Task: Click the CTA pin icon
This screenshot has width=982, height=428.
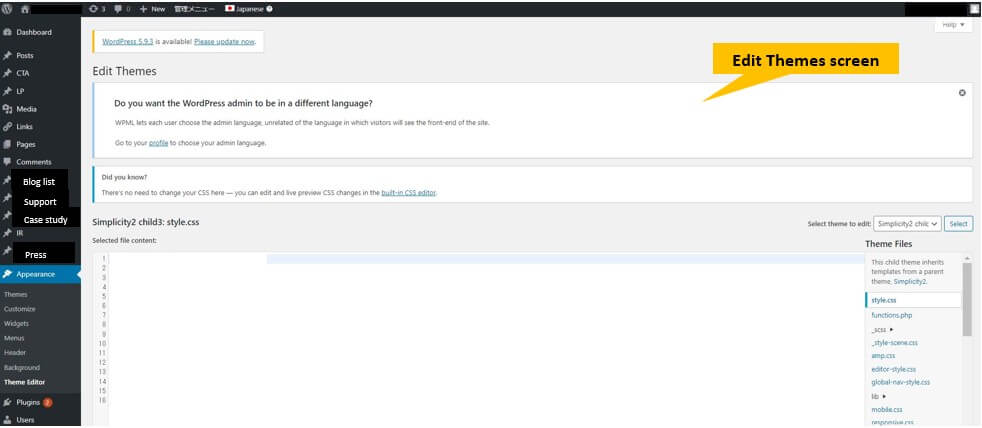Action: tap(8, 73)
